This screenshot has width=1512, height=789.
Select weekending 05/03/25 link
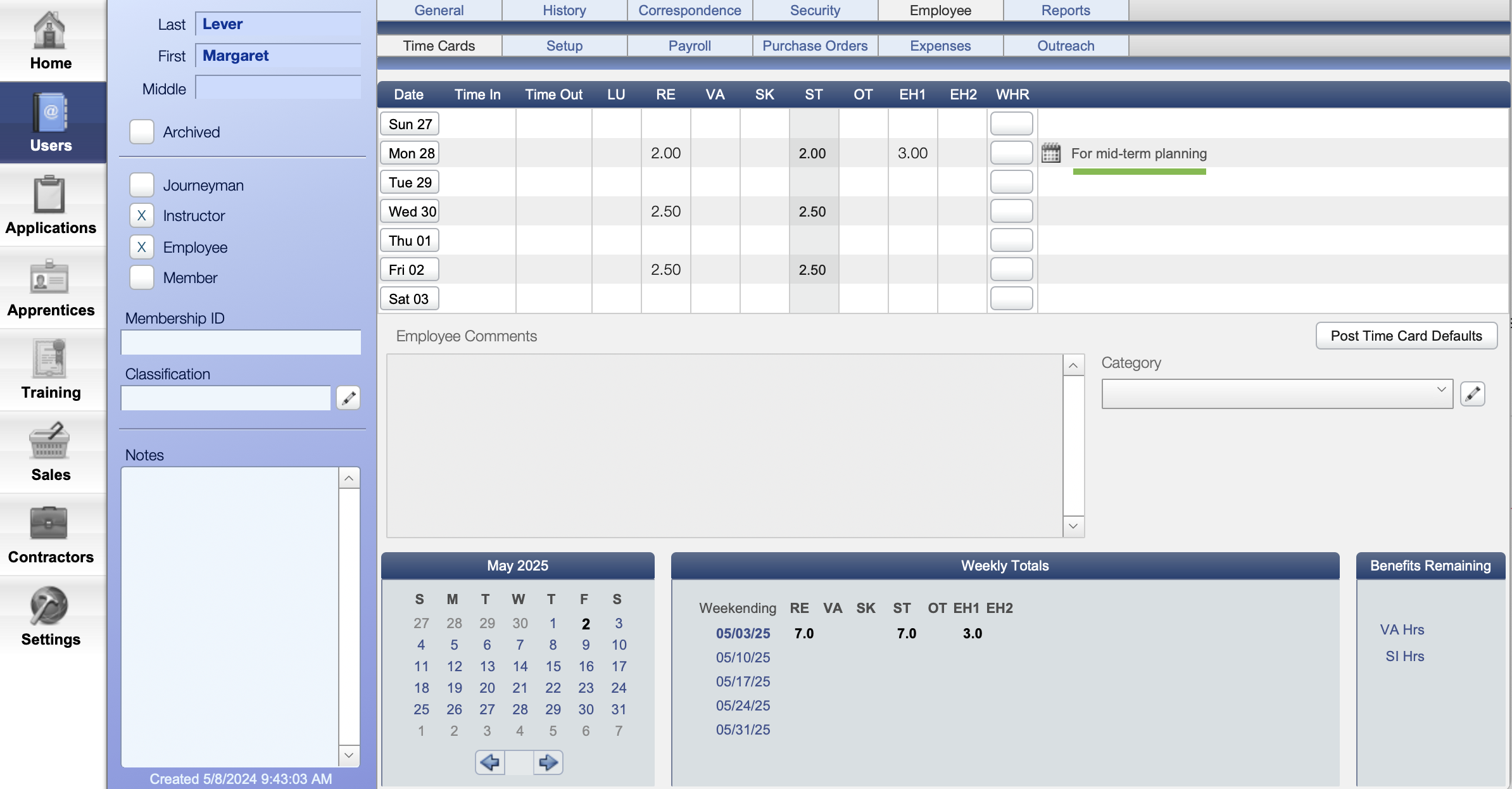pos(743,633)
